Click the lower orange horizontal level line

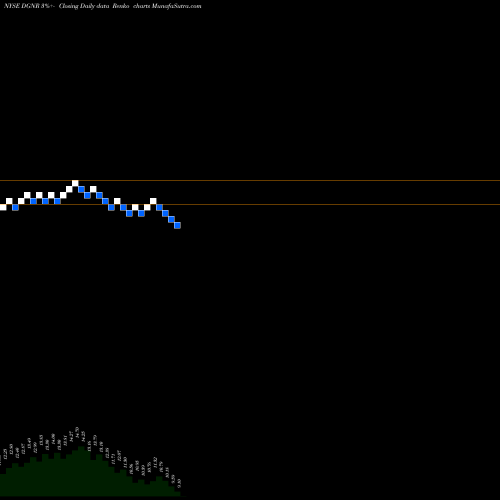(x=250, y=204)
